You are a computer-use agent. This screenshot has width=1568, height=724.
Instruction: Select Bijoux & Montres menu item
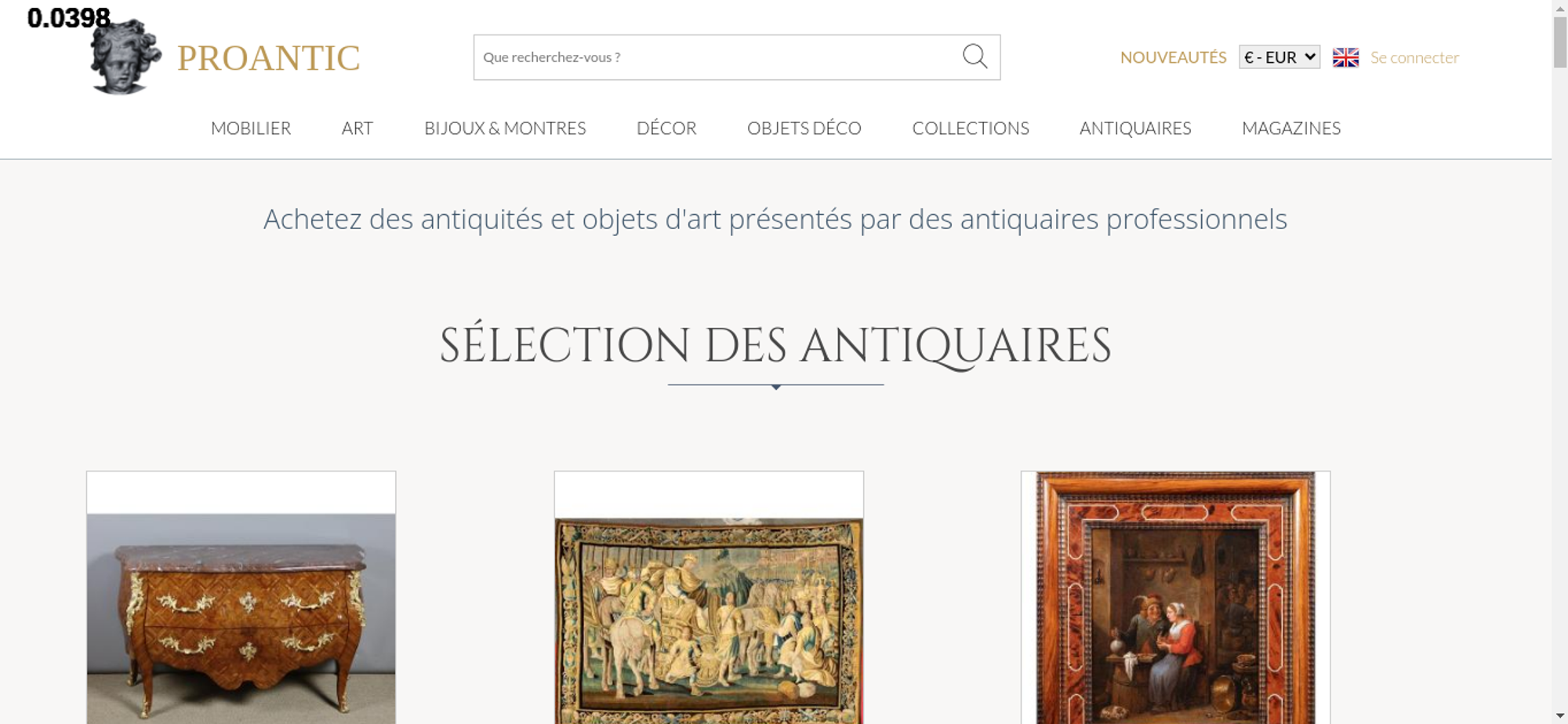(x=505, y=128)
